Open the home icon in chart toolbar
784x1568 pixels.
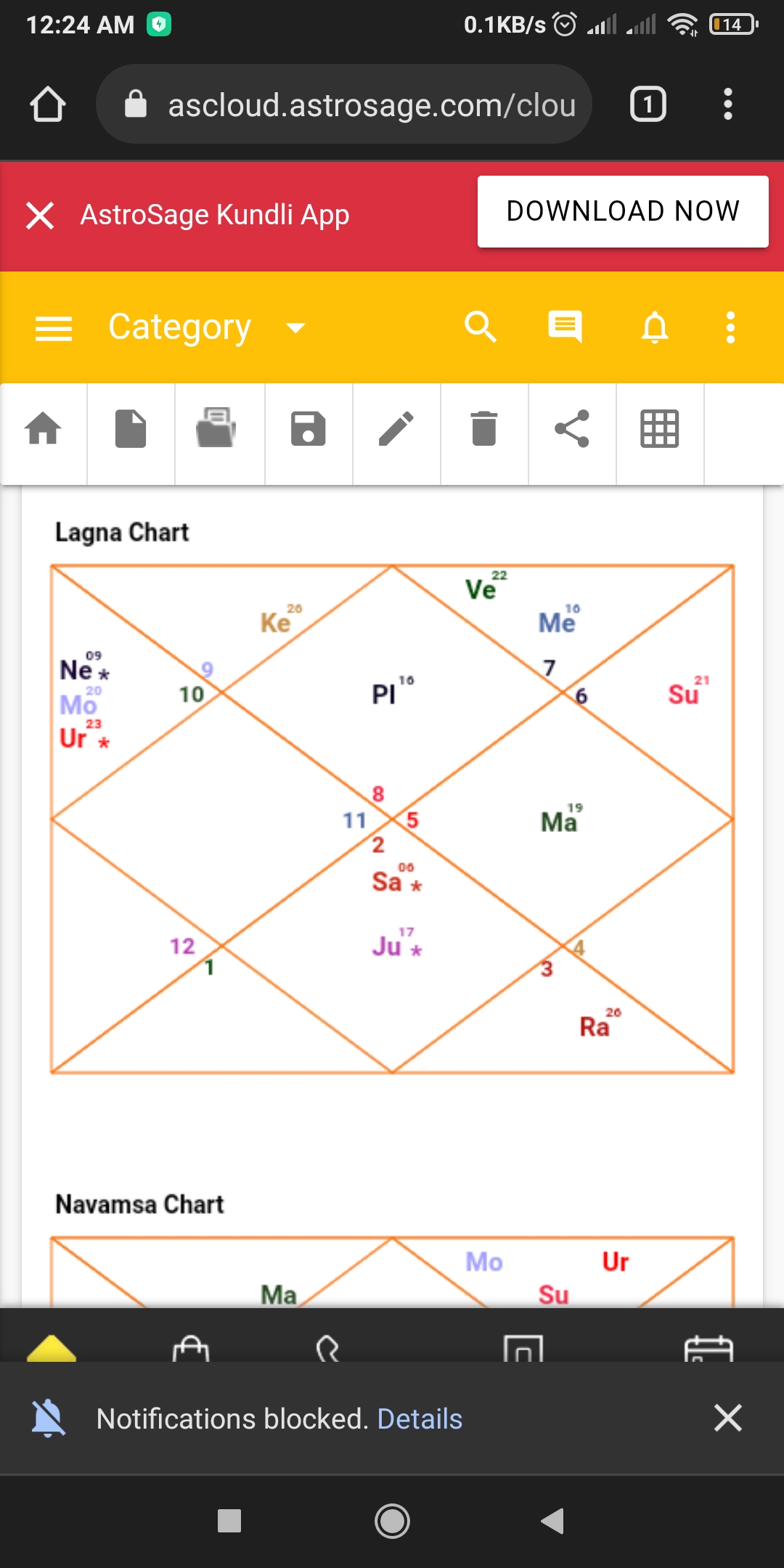click(44, 428)
